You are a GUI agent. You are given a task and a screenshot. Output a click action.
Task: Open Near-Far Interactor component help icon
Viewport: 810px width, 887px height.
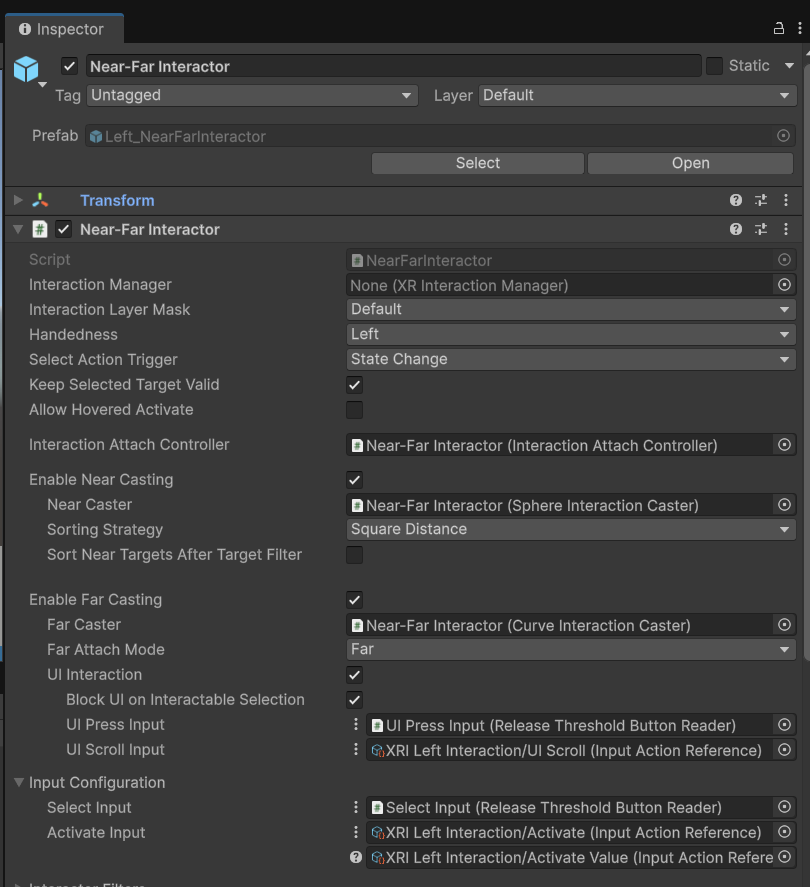point(735,229)
